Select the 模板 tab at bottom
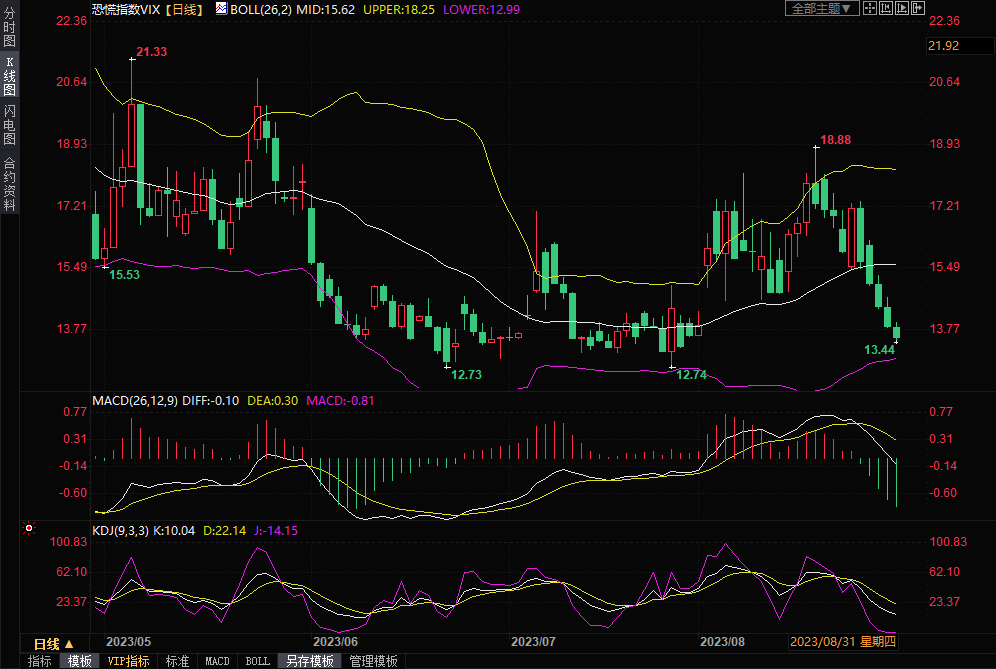The image size is (996, 669). 80,661
